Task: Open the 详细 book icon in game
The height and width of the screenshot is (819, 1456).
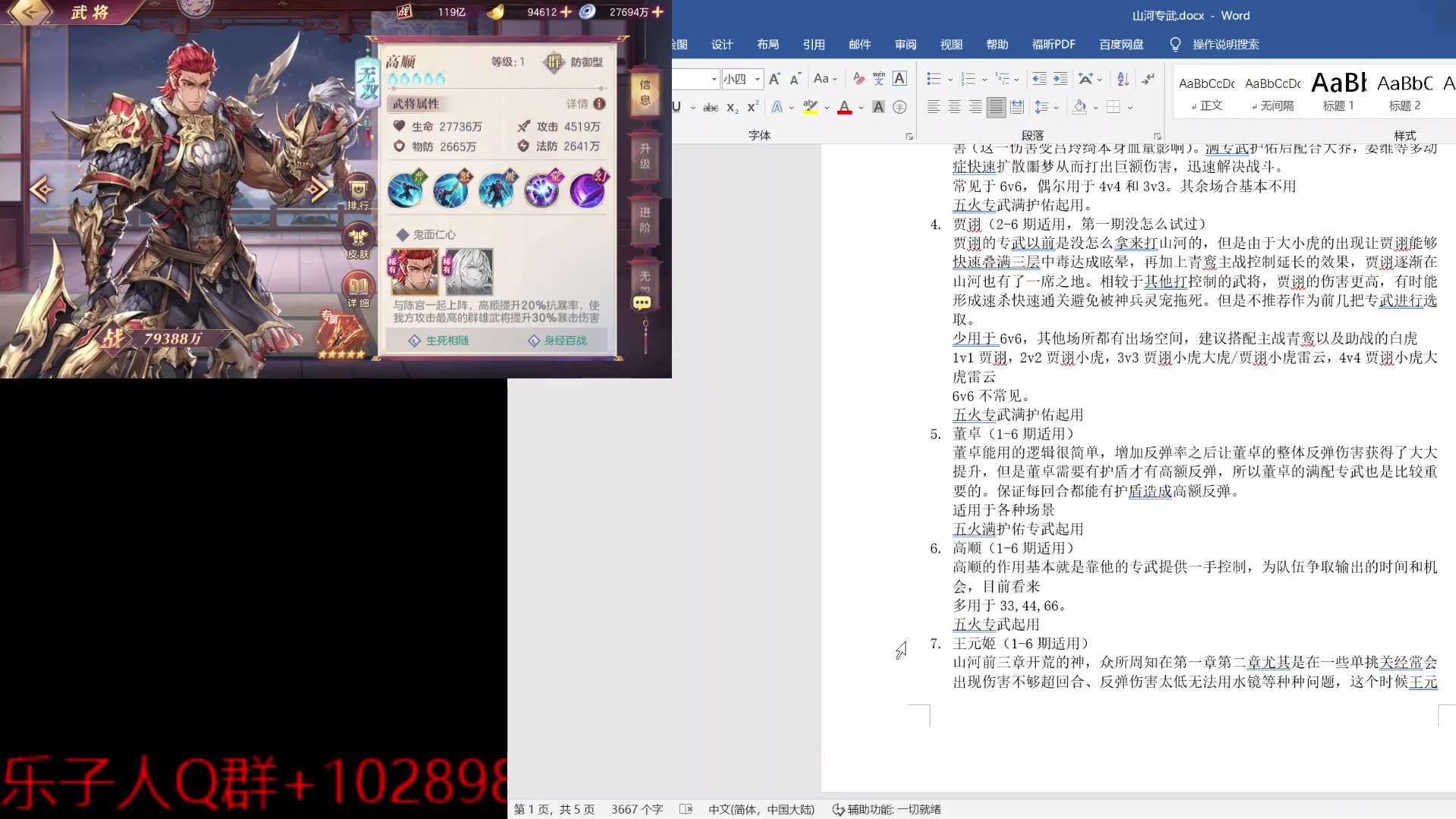Action: tap(359, 290)
